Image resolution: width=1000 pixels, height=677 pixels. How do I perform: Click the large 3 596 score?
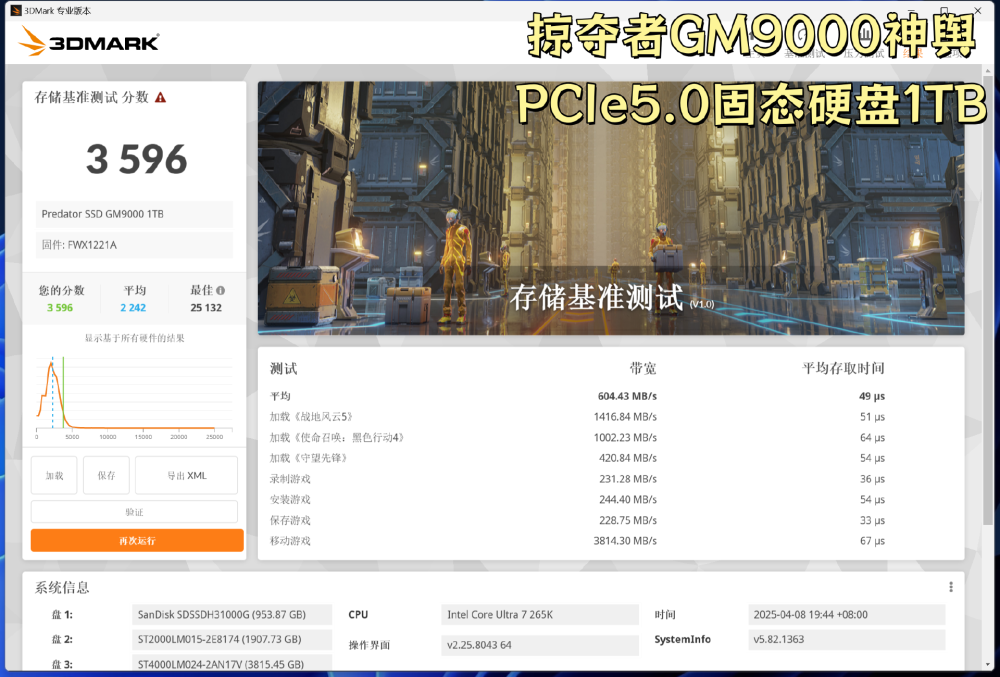click(x=136, y=159)
